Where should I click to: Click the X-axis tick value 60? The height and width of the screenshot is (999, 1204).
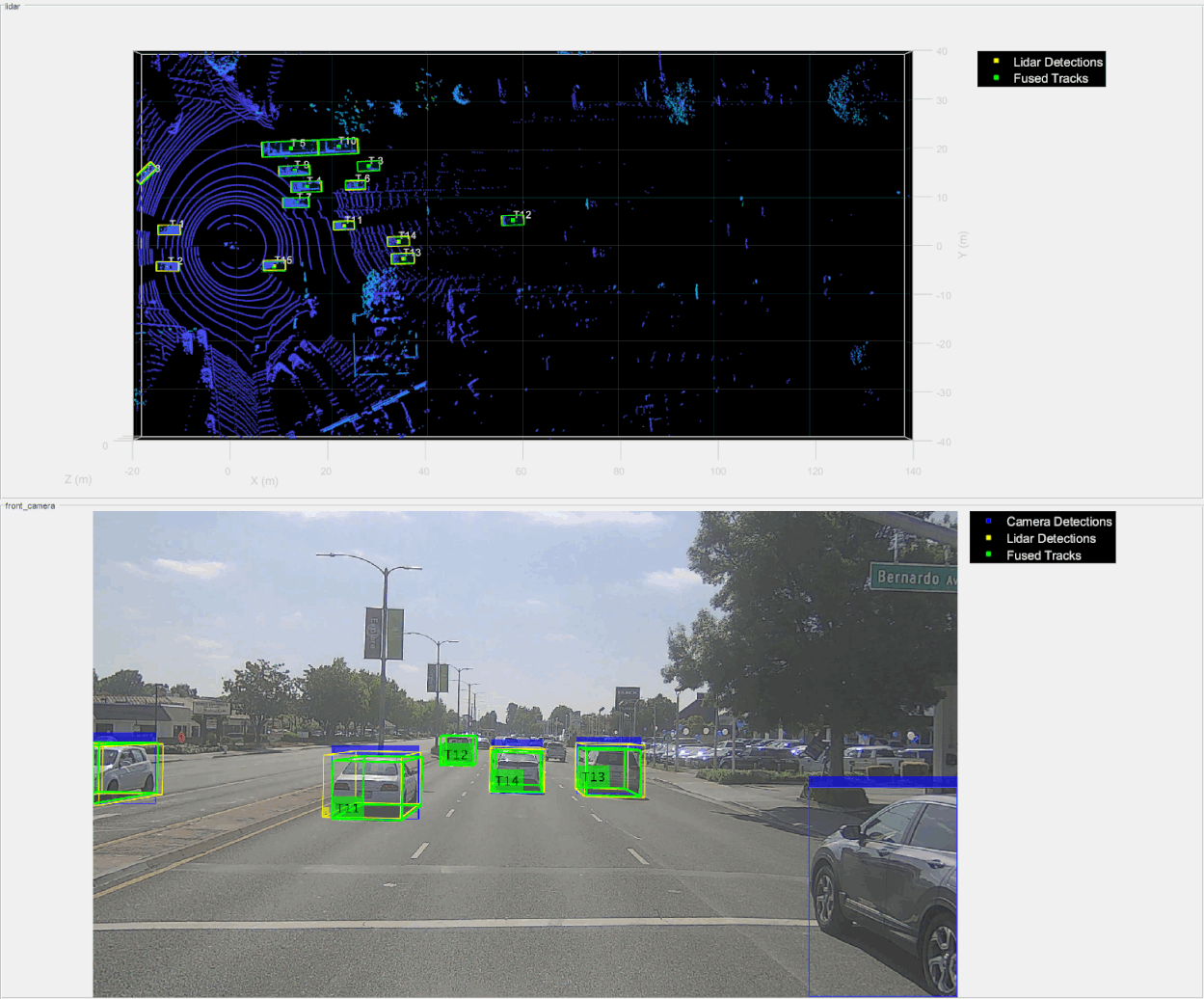tap(522, 472)
